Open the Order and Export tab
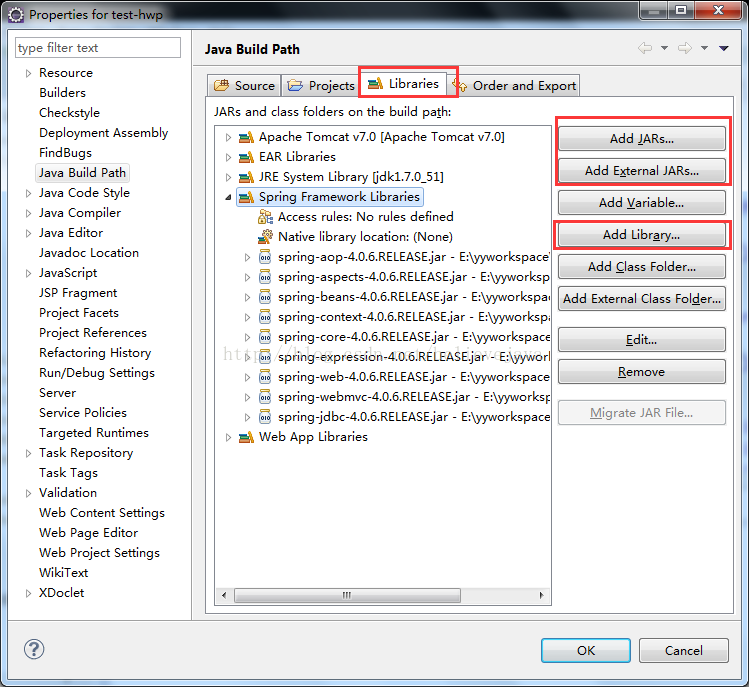Image resolution: width=749 pixels, height=687 pixels. [x=515, y=86]
